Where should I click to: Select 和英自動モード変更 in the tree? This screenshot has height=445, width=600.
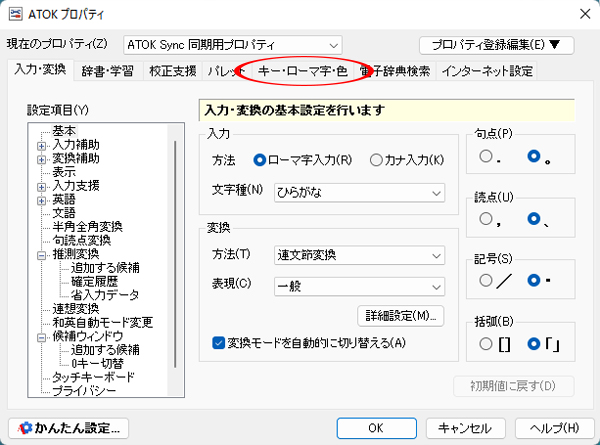coord(103,323)
